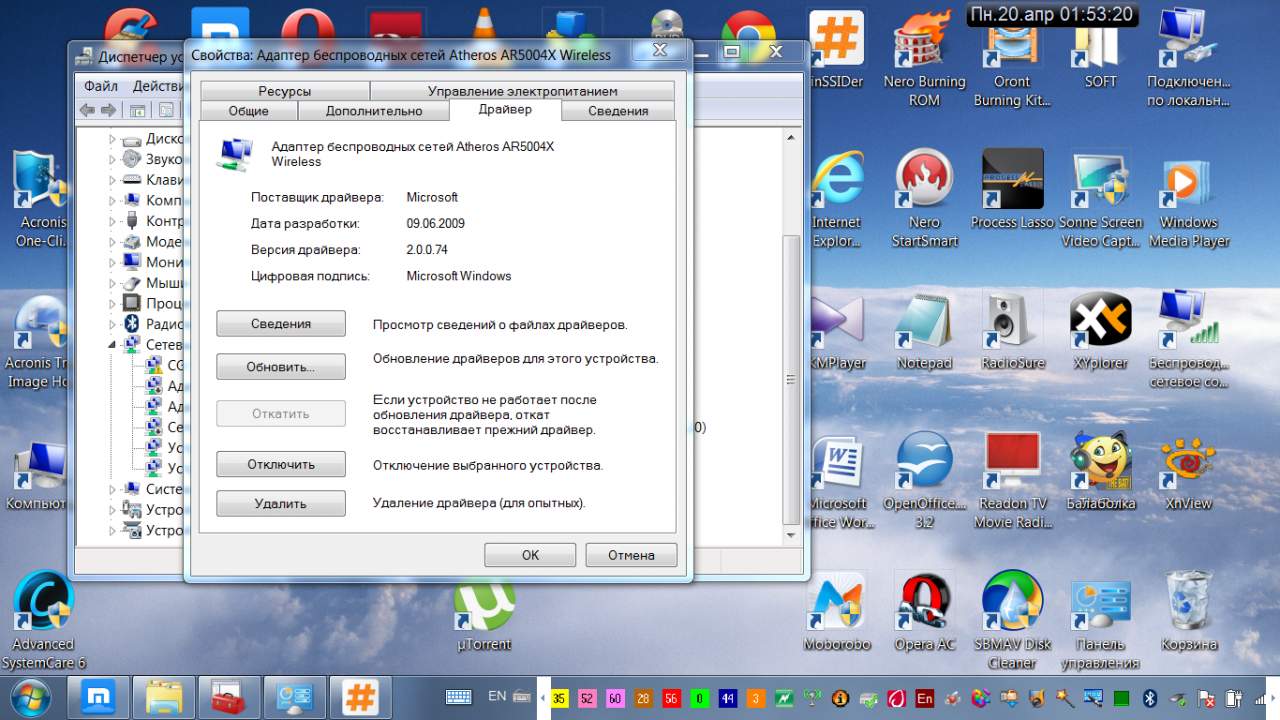Viewport: 1280px width, 720px height.
Task: Click the Bluetooth icon in system tray
Action: [1150, 697]
